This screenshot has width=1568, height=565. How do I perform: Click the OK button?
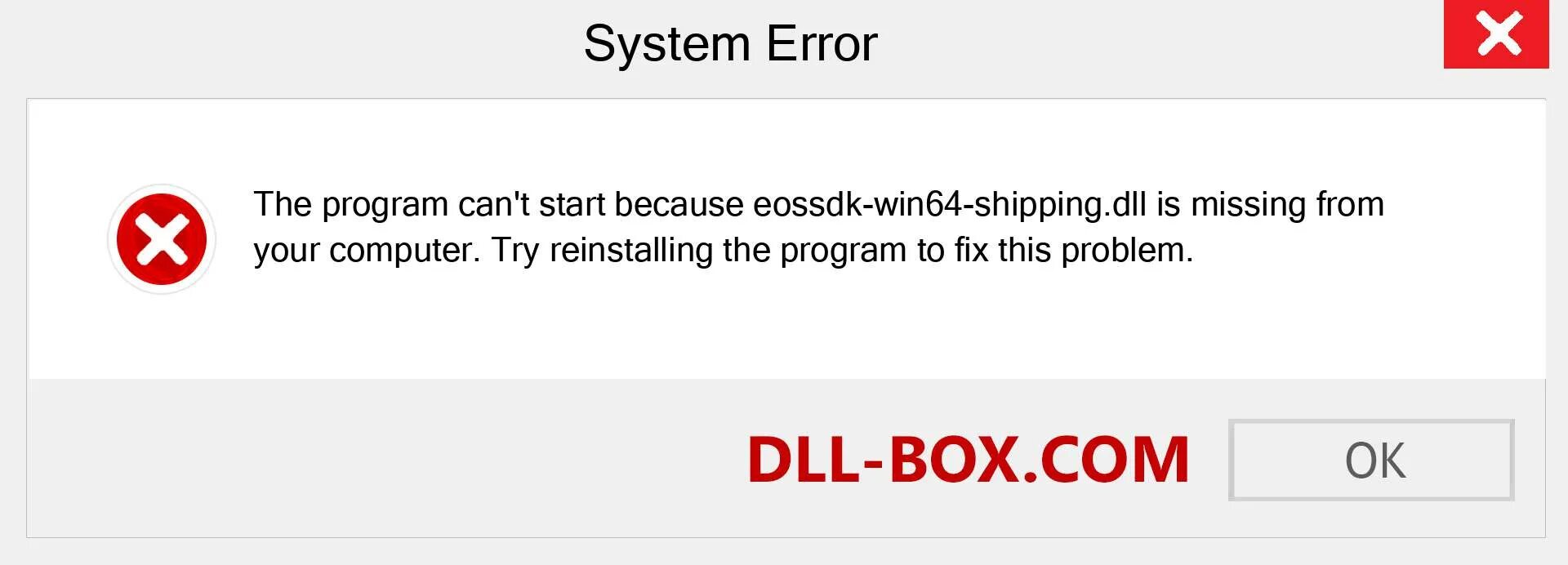click(1371, 460)
